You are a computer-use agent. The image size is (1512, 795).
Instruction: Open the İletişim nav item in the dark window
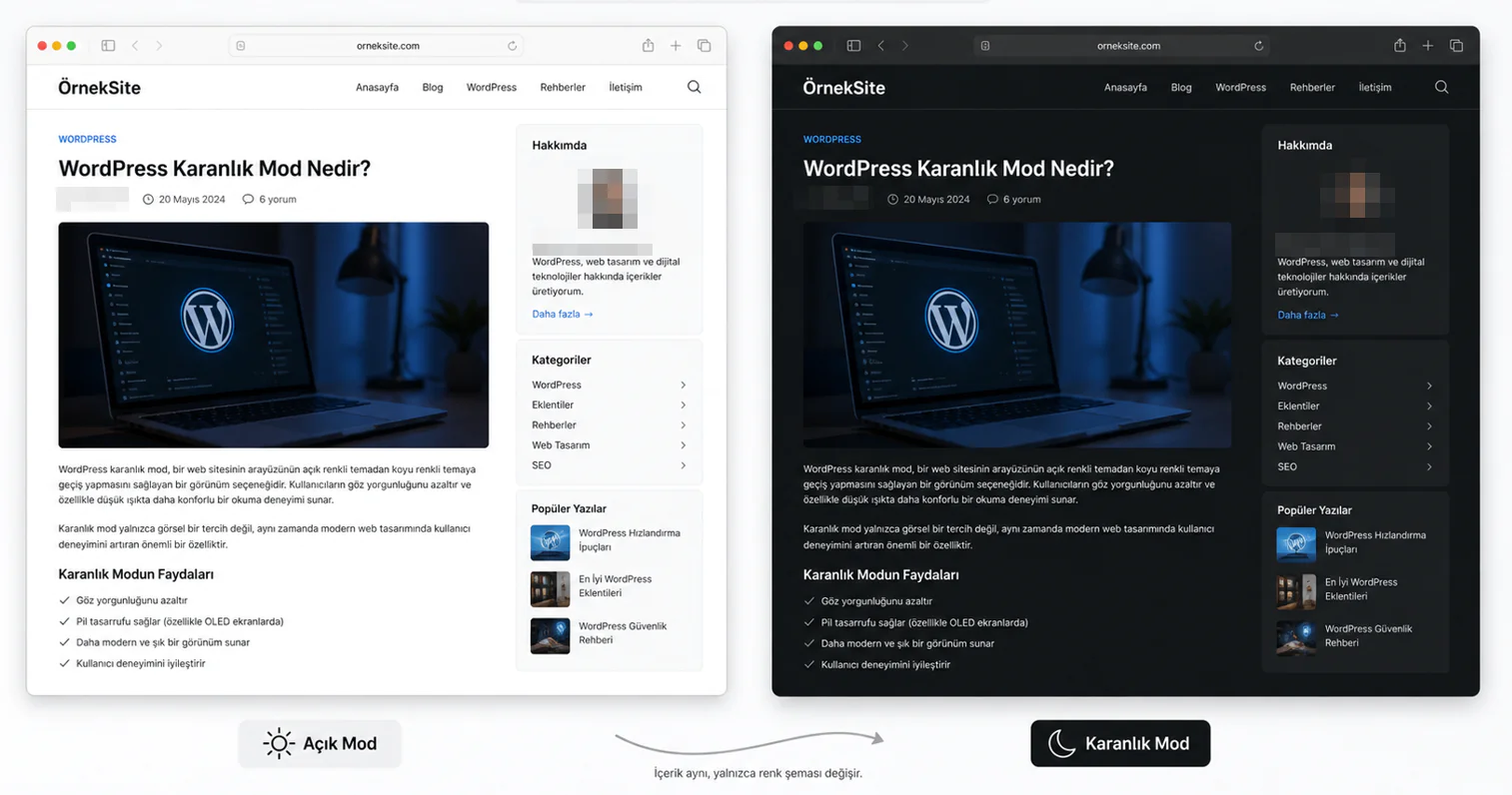1375,87
